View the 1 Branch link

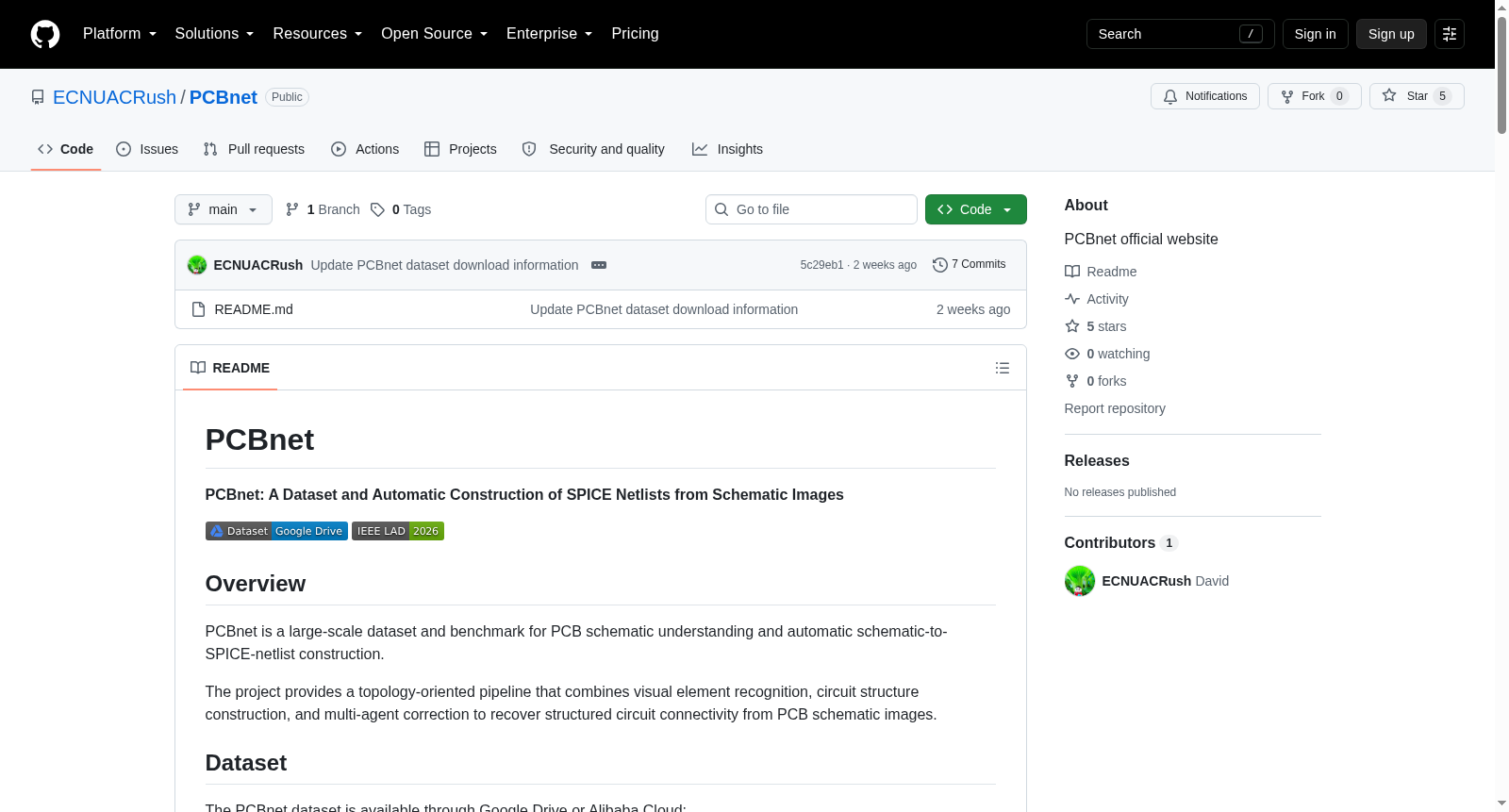[323, 209]
